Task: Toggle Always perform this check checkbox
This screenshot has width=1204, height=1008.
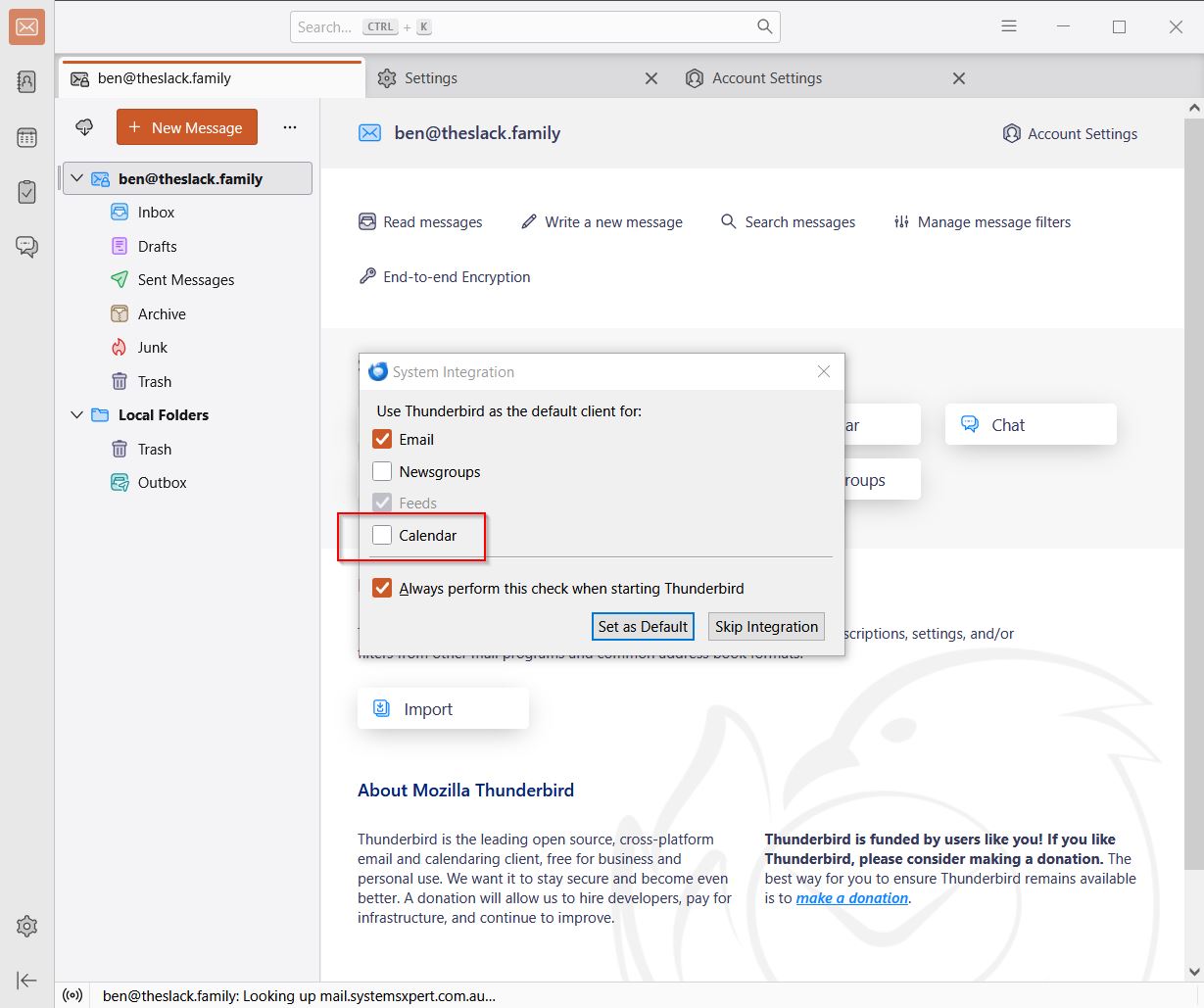Action: click(382, 589)
